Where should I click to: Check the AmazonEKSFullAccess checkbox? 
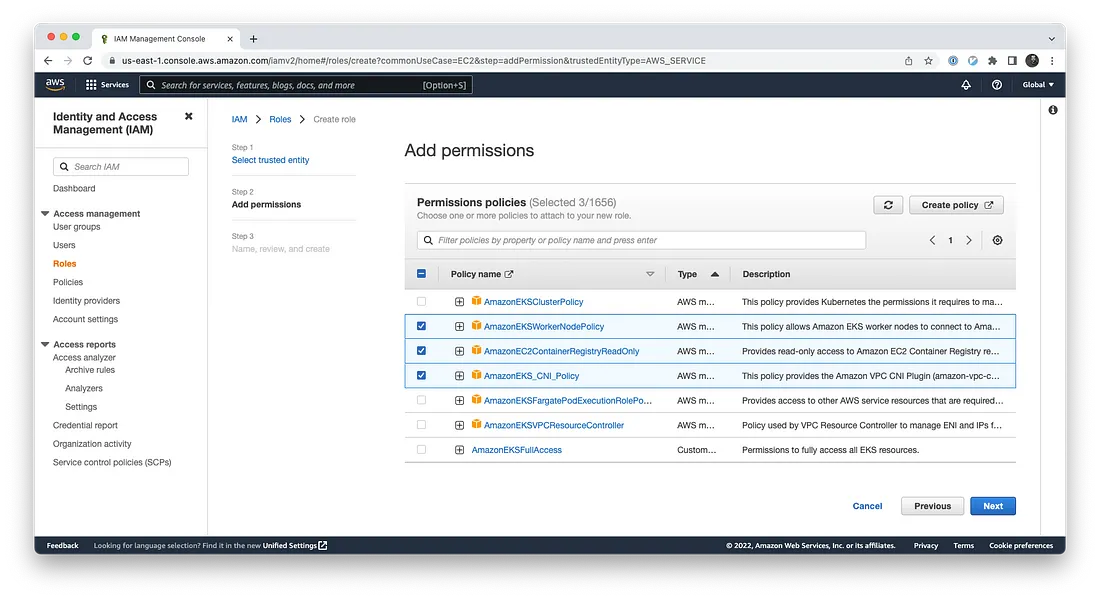click(x=421, y=450)
